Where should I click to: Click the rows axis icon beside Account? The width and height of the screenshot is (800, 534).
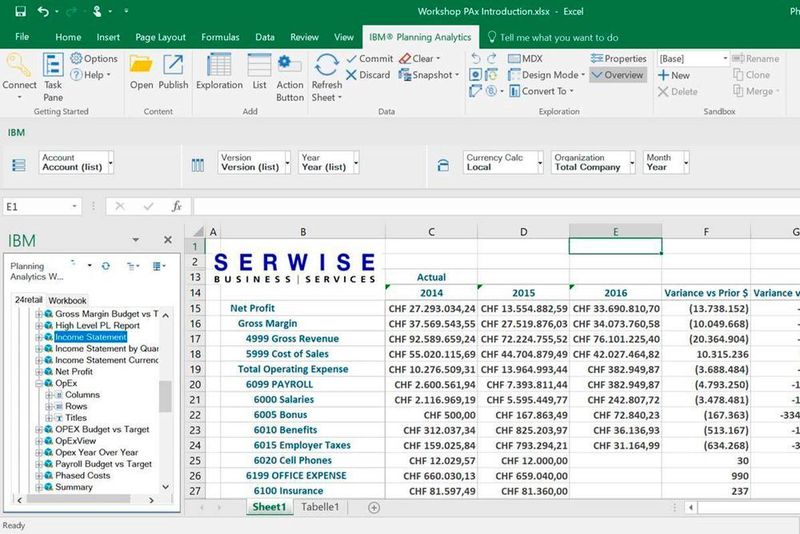(x=19, y=165)
